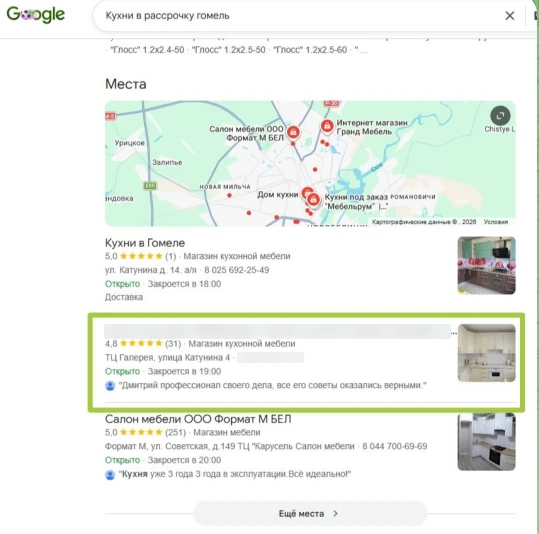Click 5,0 star rating of Кухни в Гомеле
This screenshot has height=534, width=539.
tap(140, 256)
